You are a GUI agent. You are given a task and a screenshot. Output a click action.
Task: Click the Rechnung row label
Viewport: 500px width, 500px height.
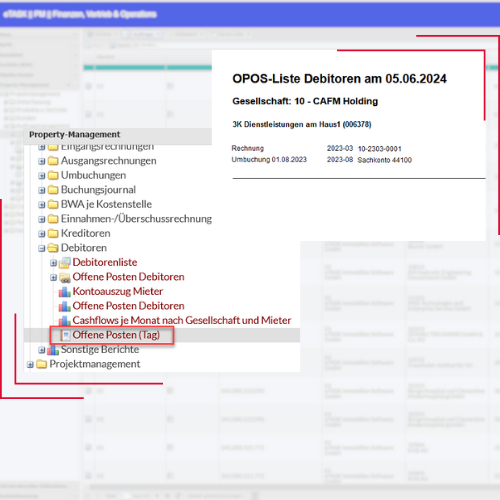[248, 148]
